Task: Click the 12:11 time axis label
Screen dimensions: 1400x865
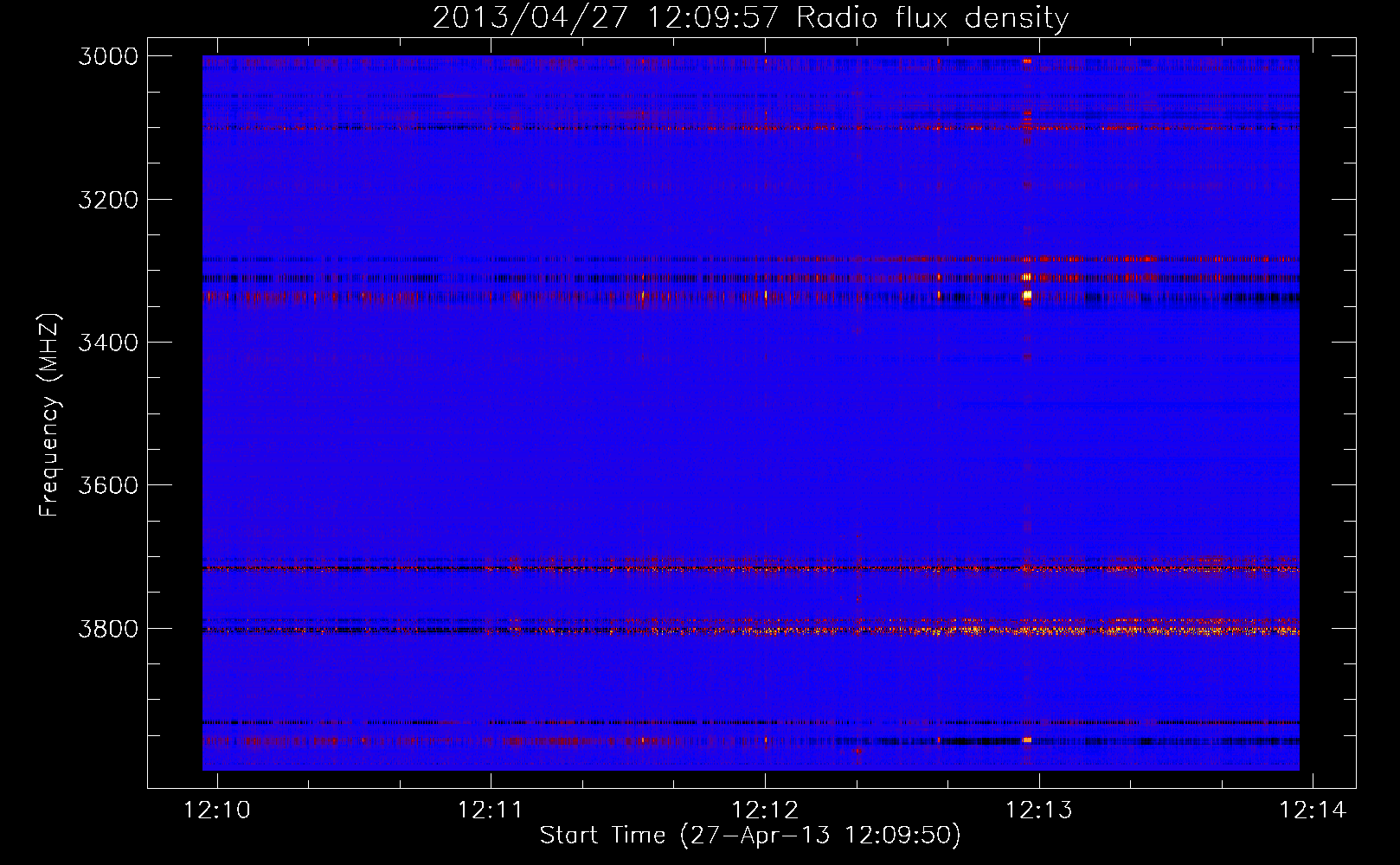Action: [x=491, y=810]
